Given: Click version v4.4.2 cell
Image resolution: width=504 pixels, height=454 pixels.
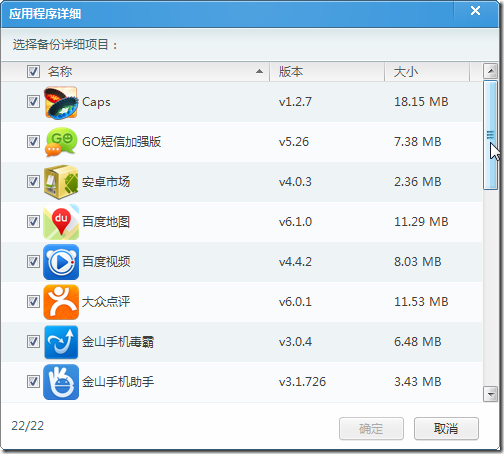Looking at the screenshot, I should pyautogui.click(x=295, y=262).
